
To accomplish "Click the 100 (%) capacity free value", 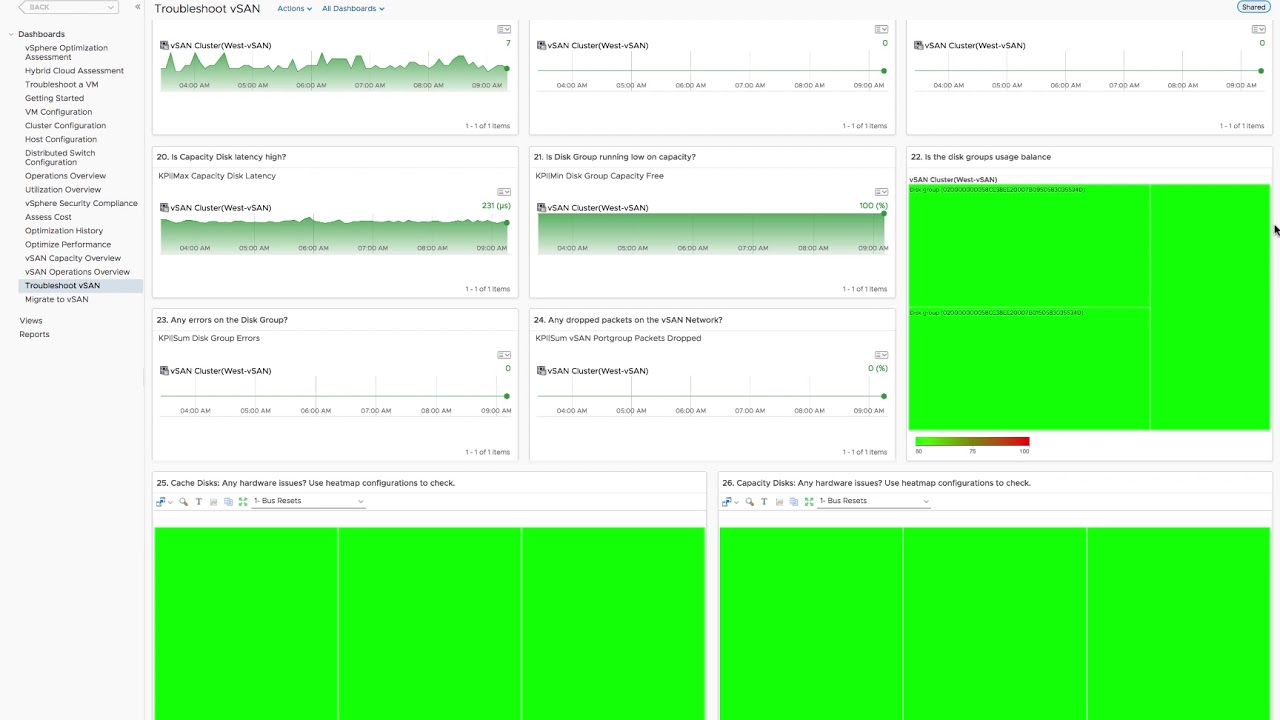I will coord(873,206).
